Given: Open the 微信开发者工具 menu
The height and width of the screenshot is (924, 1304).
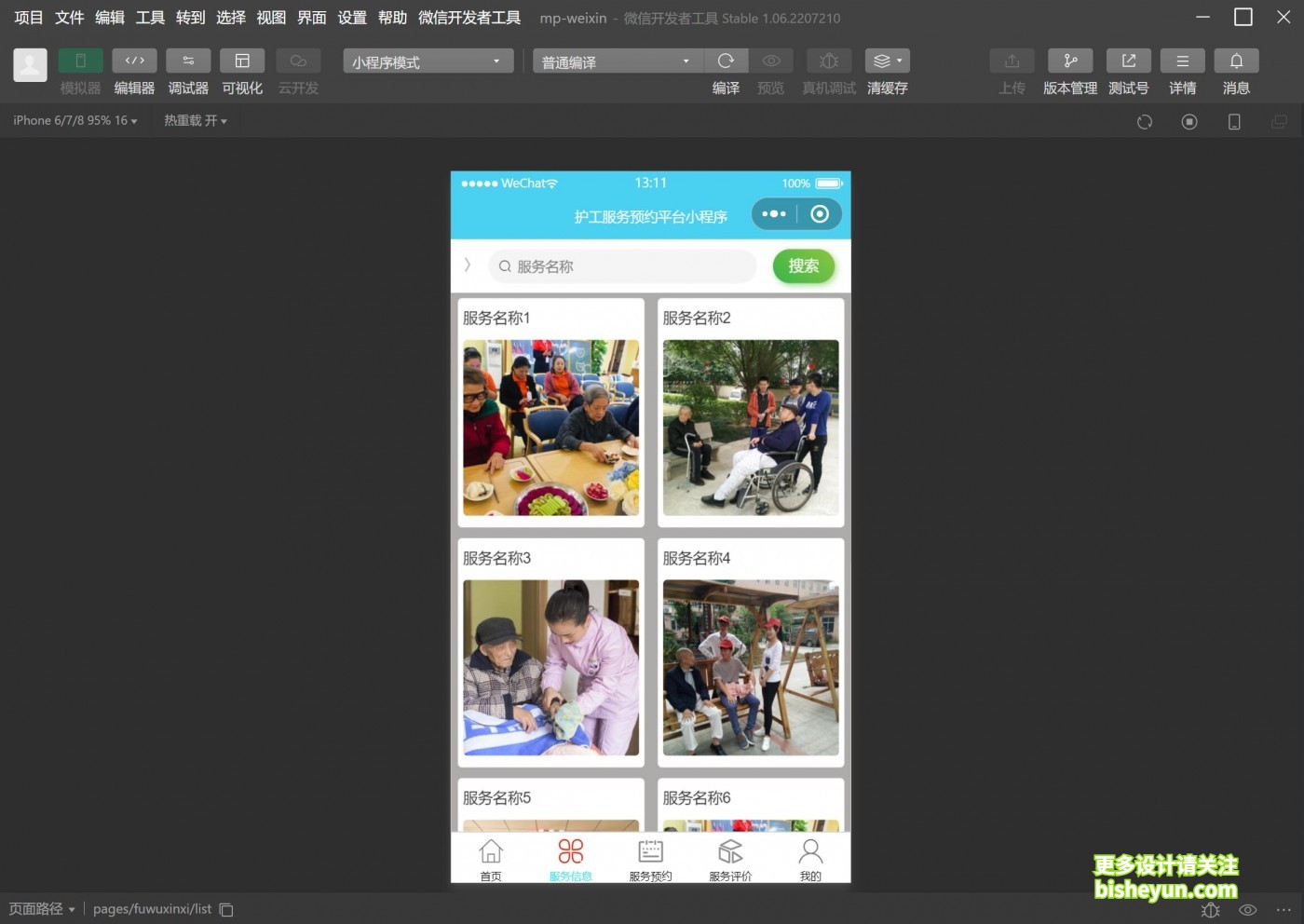Looking at the screenshot, I should tap(469, 18).
